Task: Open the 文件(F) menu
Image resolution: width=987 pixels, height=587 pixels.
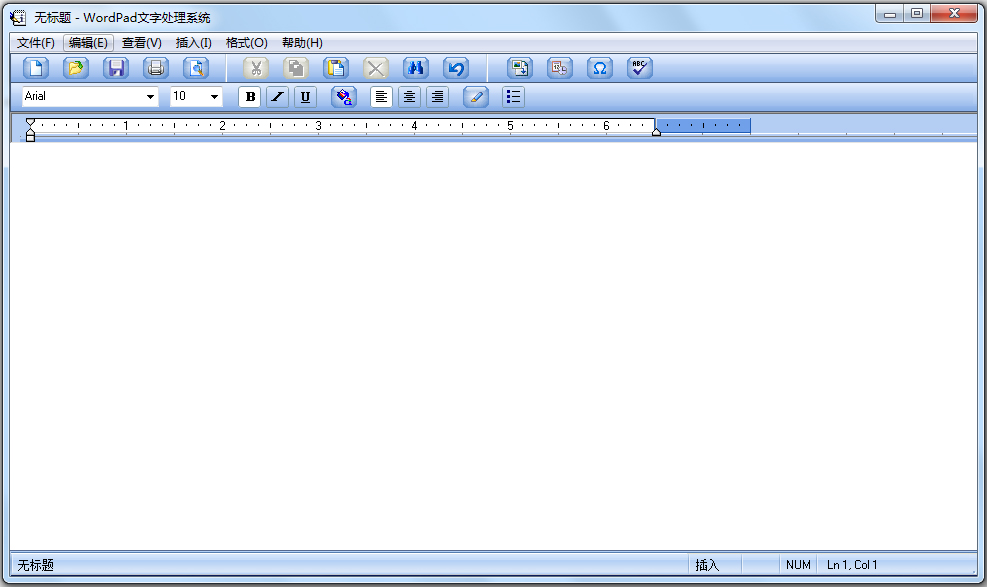Action: coord(36,43)
